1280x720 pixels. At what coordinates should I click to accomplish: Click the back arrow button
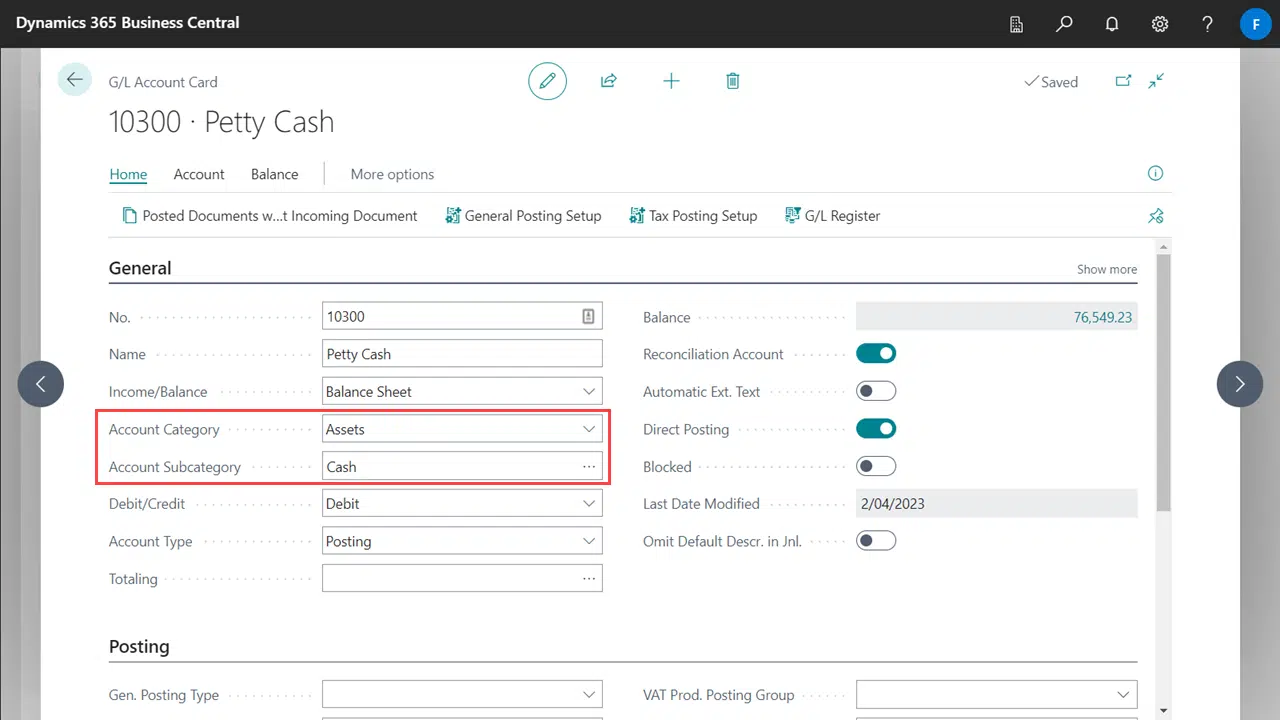[x=75, y=80]
